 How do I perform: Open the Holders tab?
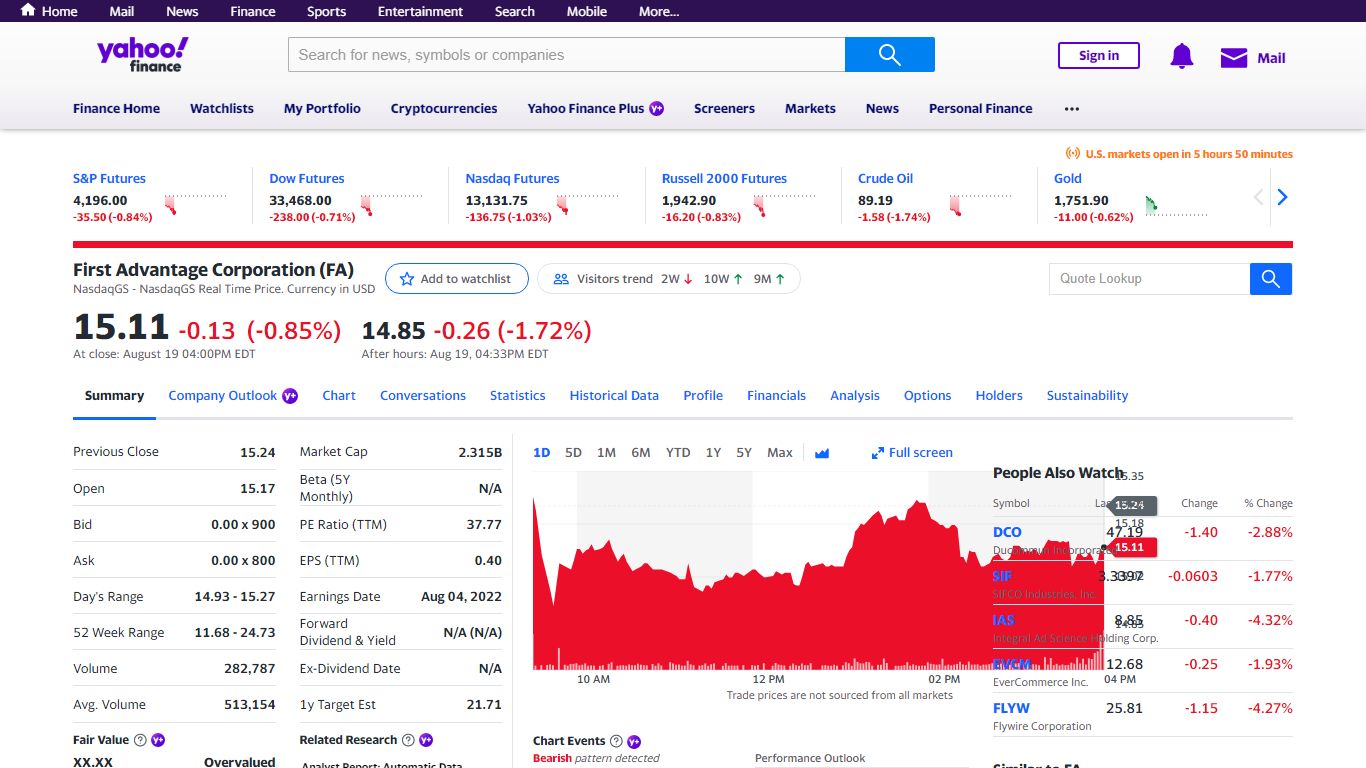[x=999, y=396]
